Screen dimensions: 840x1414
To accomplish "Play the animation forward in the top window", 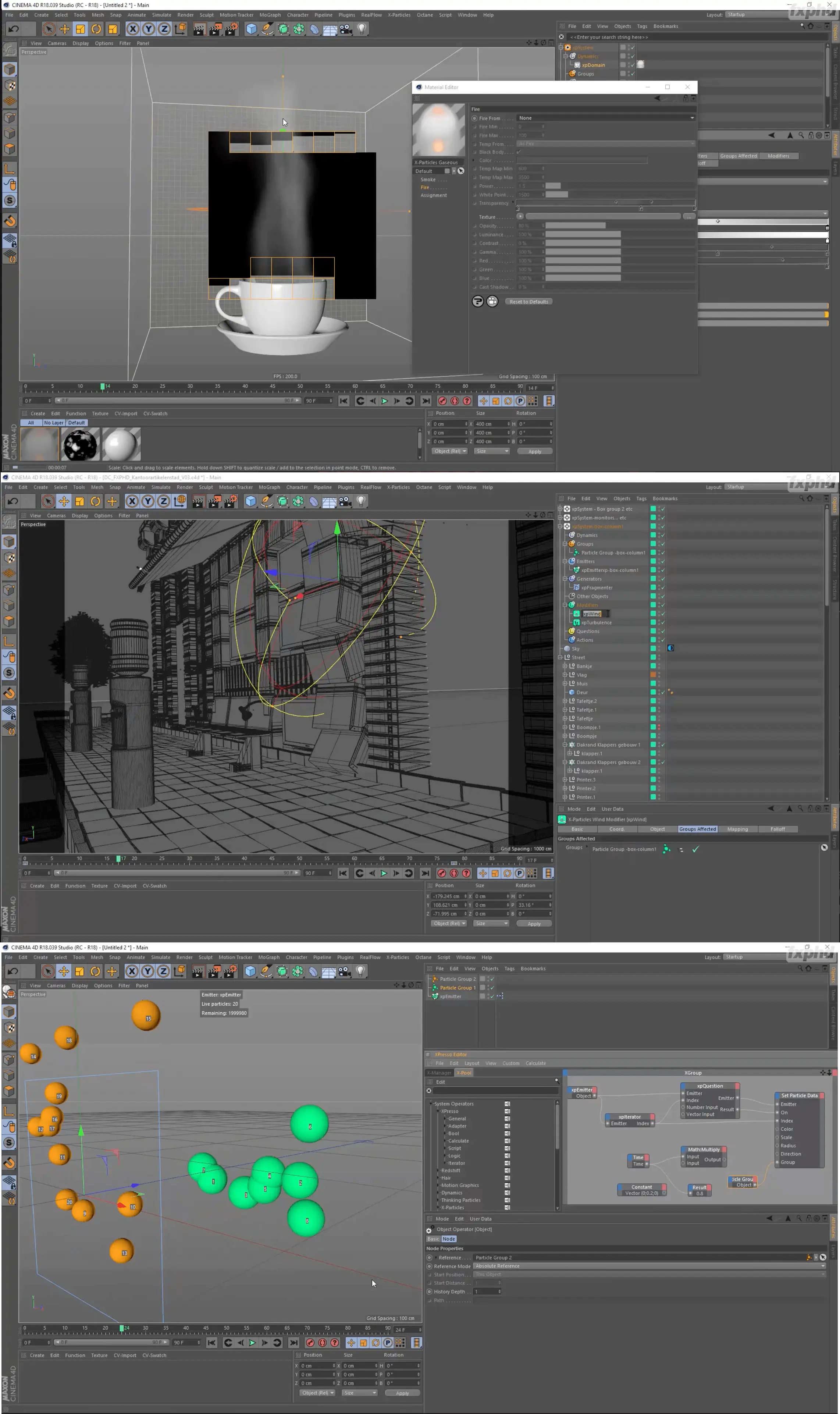I will coord(384,401).
